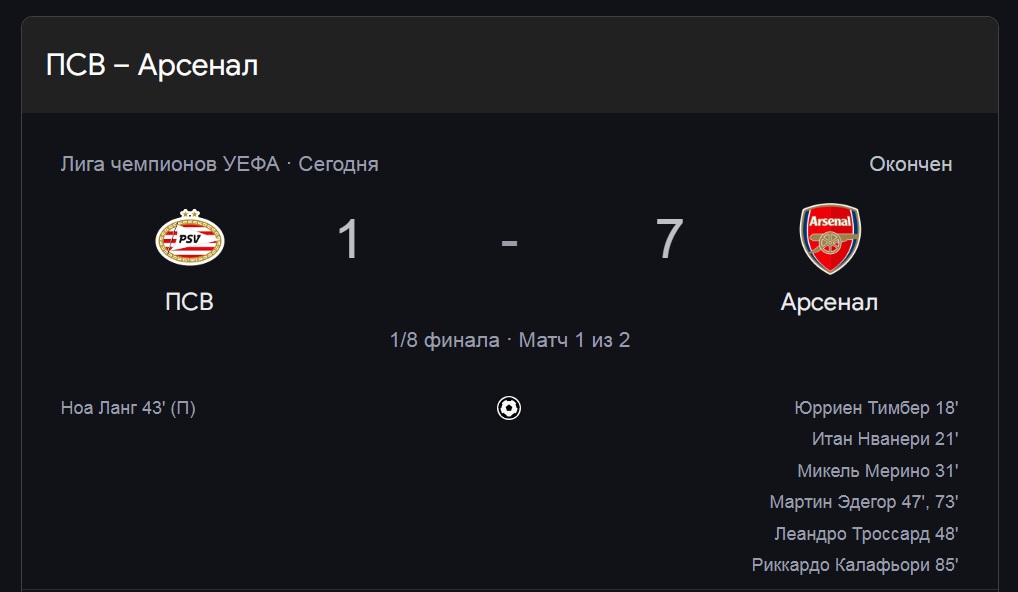
Task: Select the Лига чемпионов УЕФА label
Action: (x=170, y=164)
